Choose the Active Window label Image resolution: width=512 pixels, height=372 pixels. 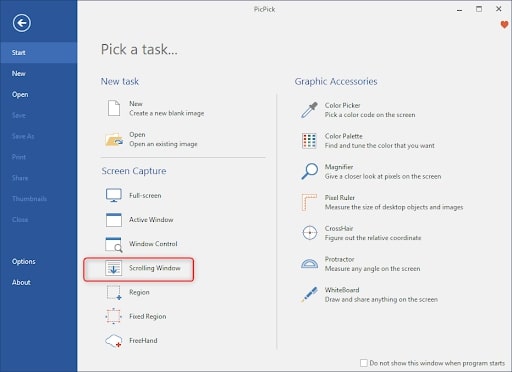tap(151, 220)
